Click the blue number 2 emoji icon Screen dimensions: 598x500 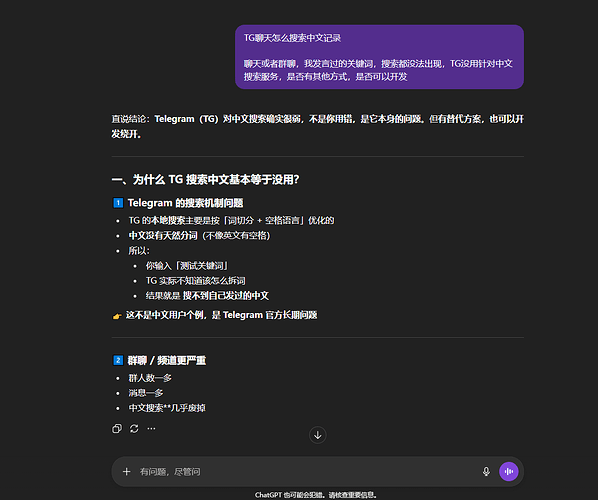coord(118,360)
